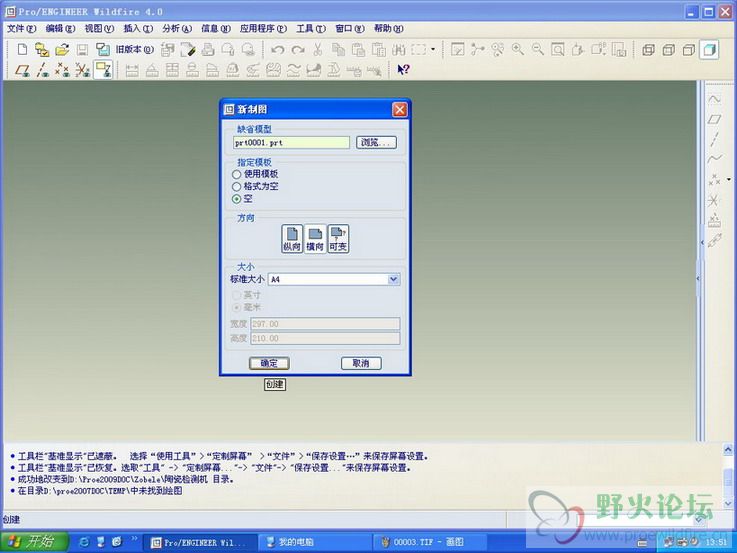Switch to 00003.TIF 画图 taskbar window
Screen dimensions: 737x553
[429, 542]
